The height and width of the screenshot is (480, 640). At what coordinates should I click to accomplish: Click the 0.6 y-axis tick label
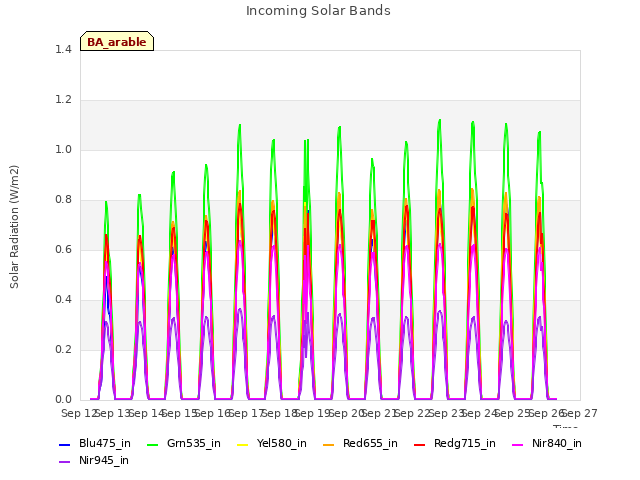pyautogui.click(x=63, y=250)
